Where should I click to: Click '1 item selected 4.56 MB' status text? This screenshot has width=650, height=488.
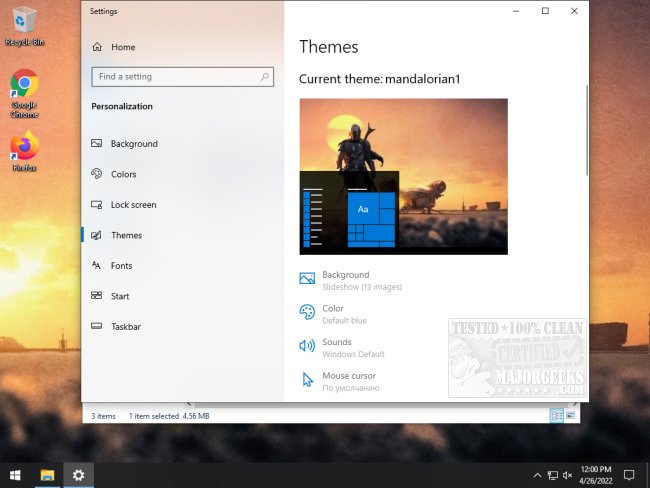169,416
